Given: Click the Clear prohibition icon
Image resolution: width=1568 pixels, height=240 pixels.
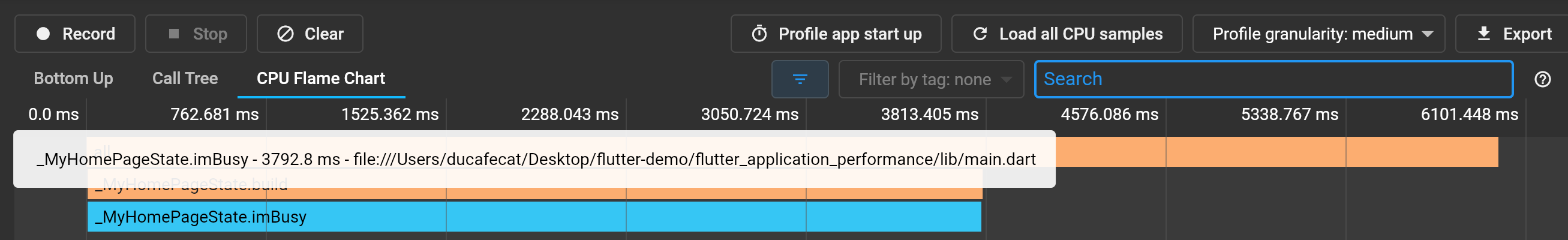Looking at the screenshot, I should pyautogui.click(x=286, y=34).
